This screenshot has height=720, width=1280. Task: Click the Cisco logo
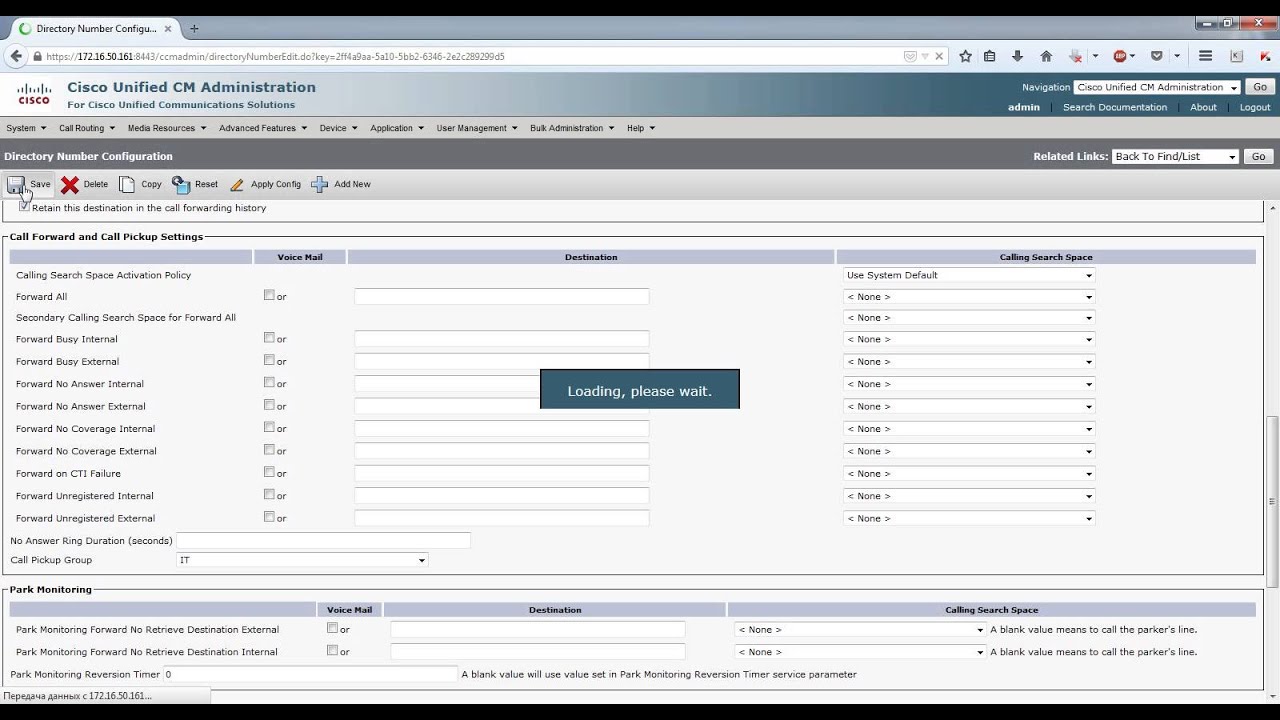coord(34,94)
